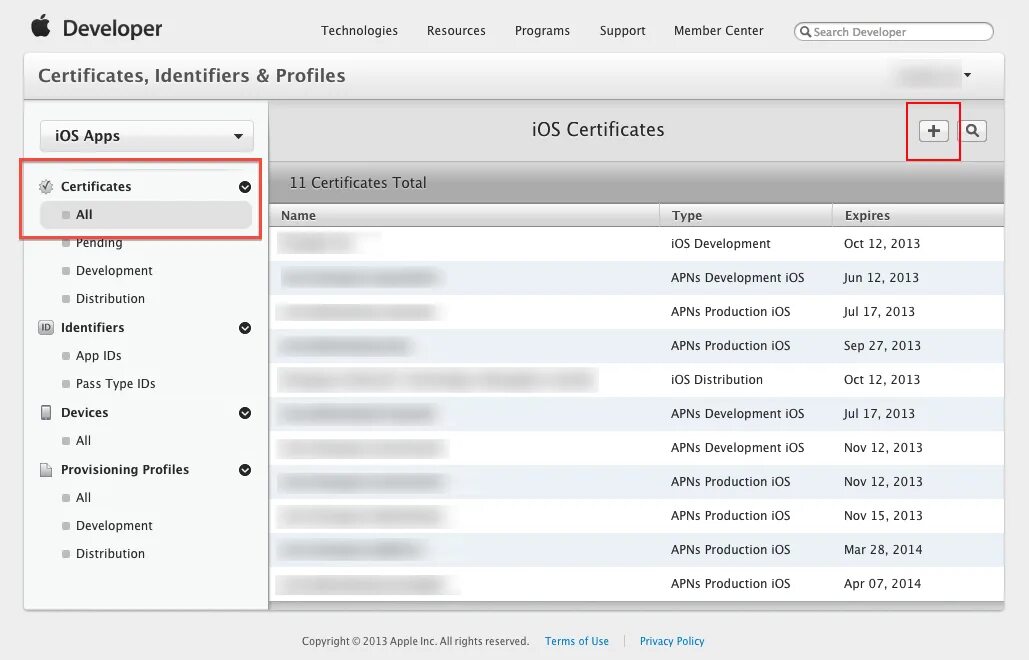Add a new certificate with plus button
Image resolution: width=1029 pixels, height=660 pixels.
click(933, 131)
